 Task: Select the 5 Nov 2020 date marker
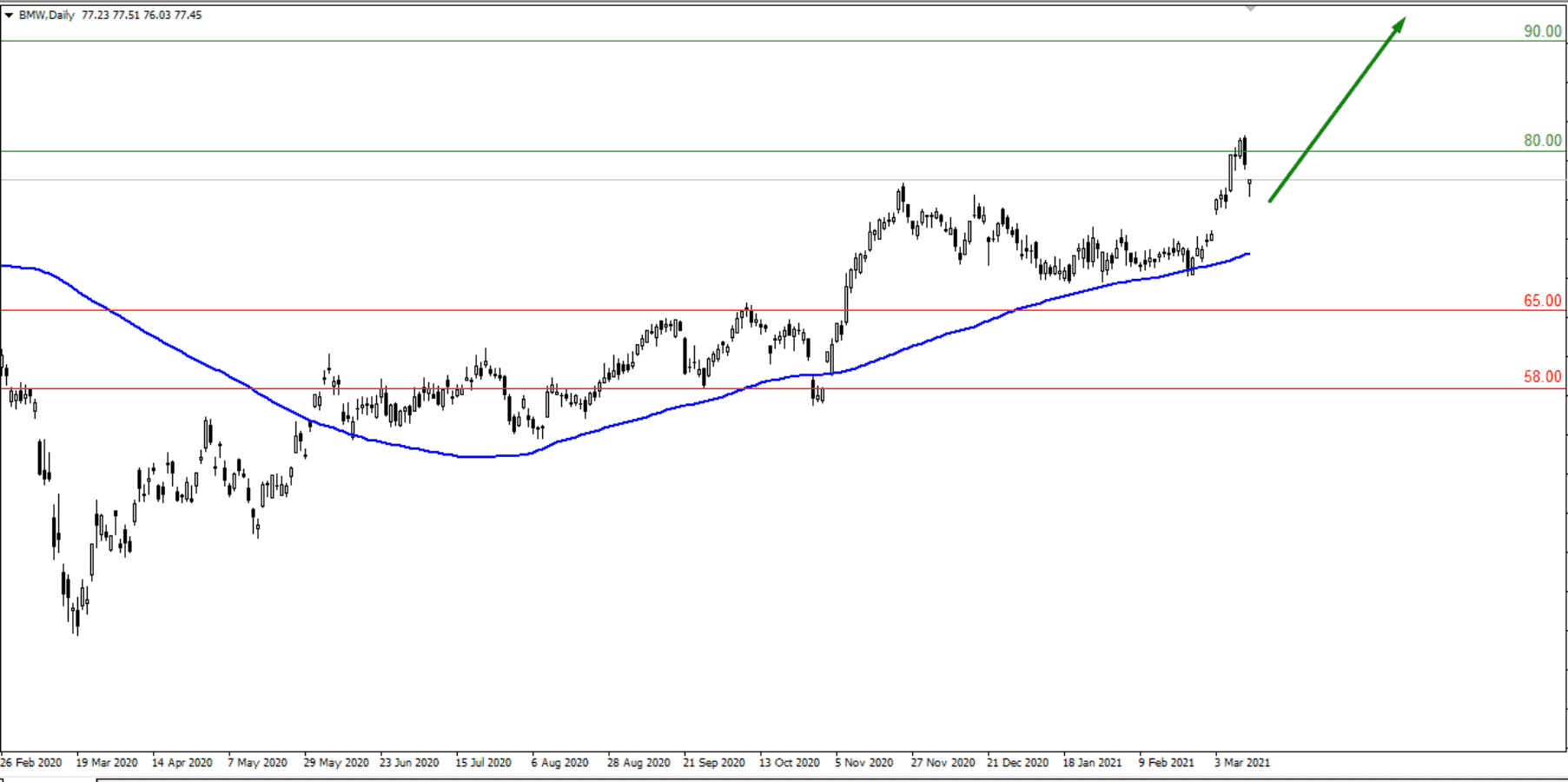pyautogui.click(x=863, y=762)
